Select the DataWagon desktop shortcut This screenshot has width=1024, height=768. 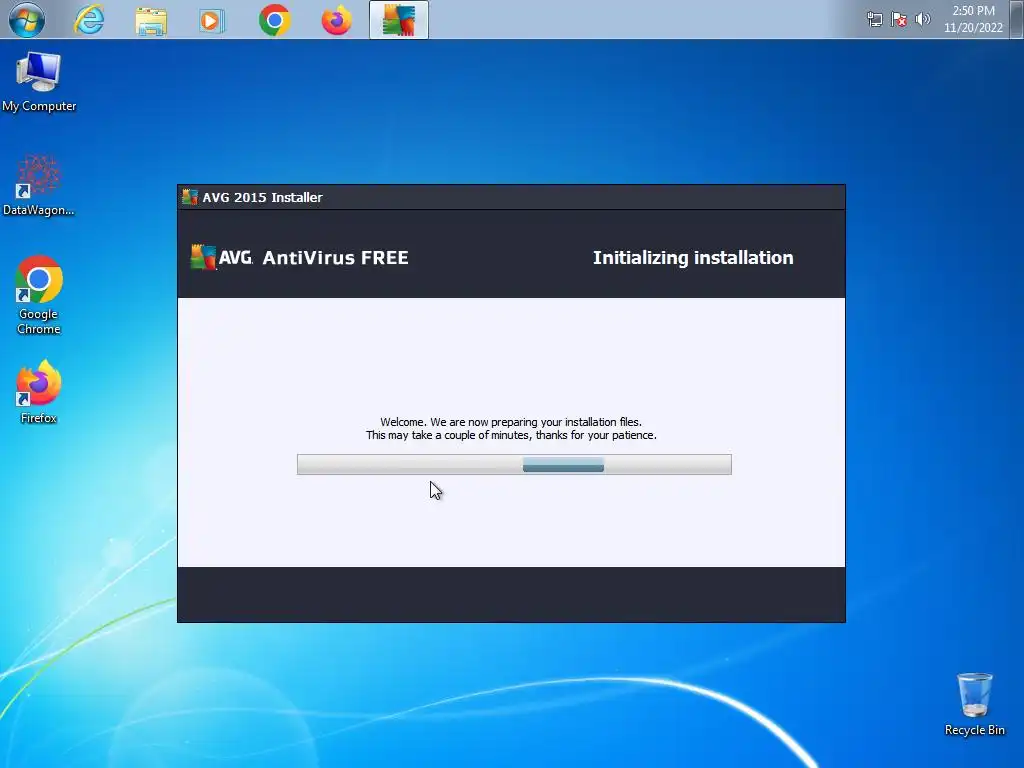(38, 185)
